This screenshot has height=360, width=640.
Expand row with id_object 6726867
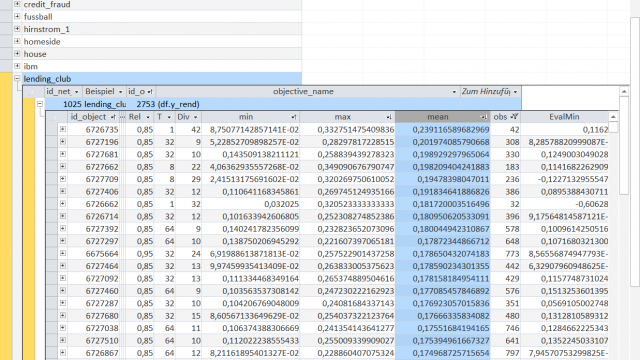(x=62, y=352)
